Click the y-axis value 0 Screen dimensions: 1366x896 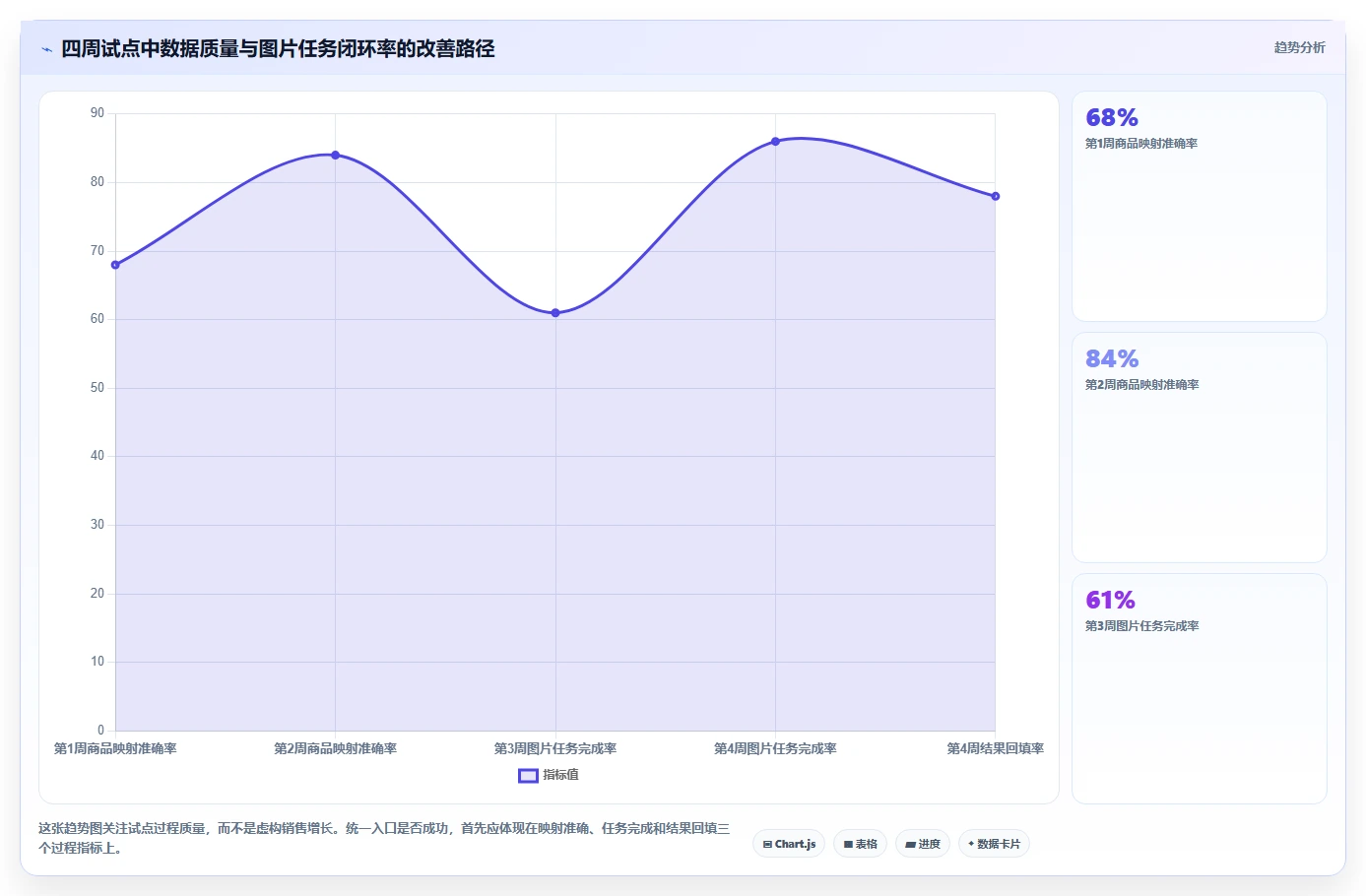point(100,731)
